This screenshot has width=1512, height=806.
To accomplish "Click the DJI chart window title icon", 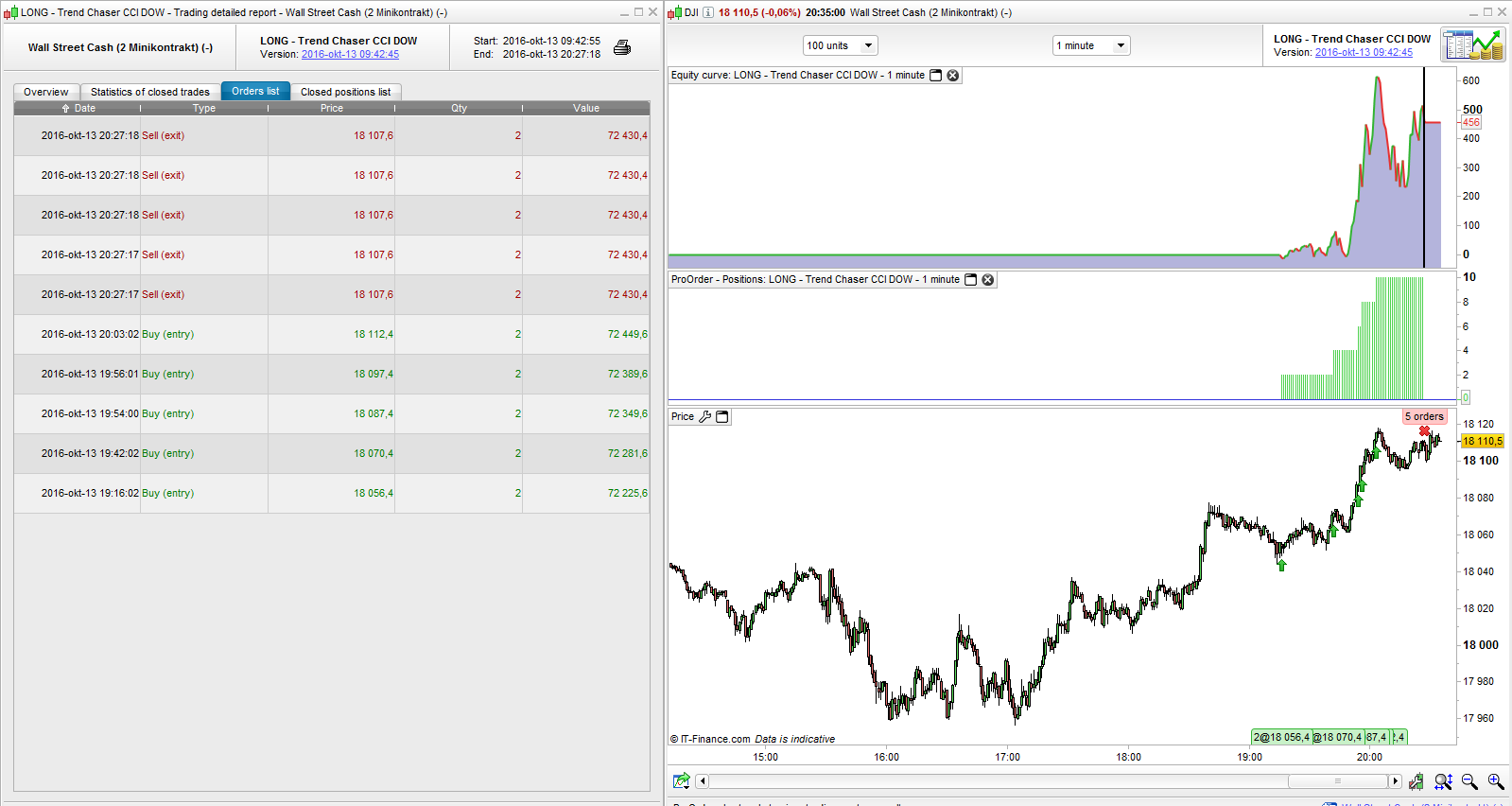I will point(675,12).
